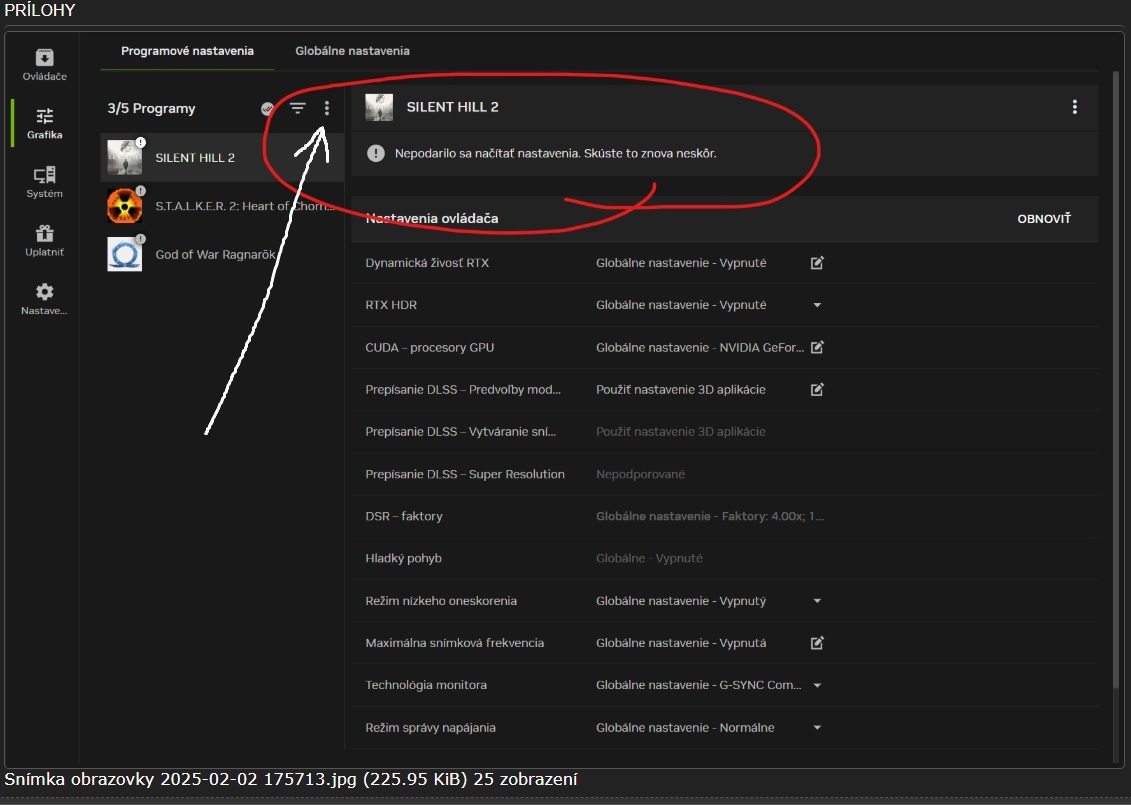Open three-dot menu beside SILENT HILL 2 title
The image size is (1131, 805).
(x=1075, y=107)
